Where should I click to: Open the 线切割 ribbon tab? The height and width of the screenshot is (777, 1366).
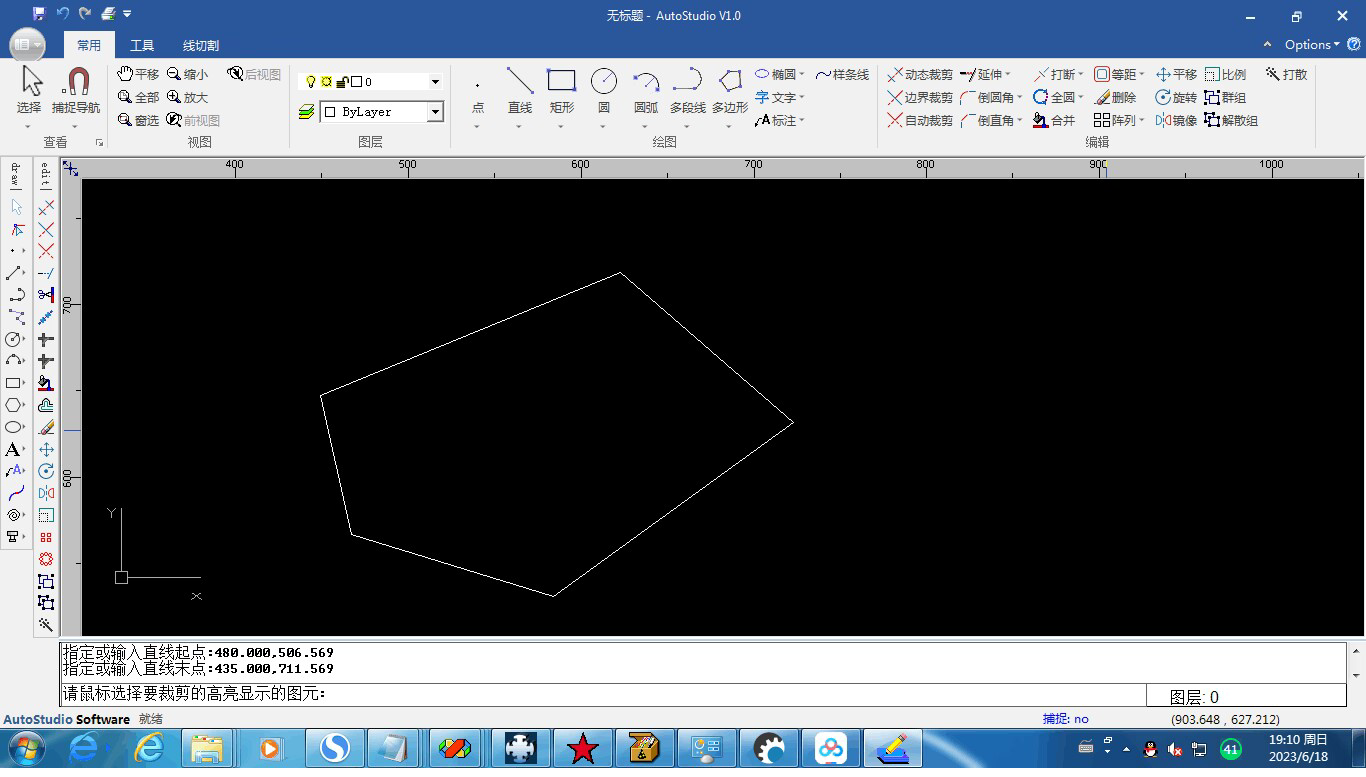[x=200, y=46]
